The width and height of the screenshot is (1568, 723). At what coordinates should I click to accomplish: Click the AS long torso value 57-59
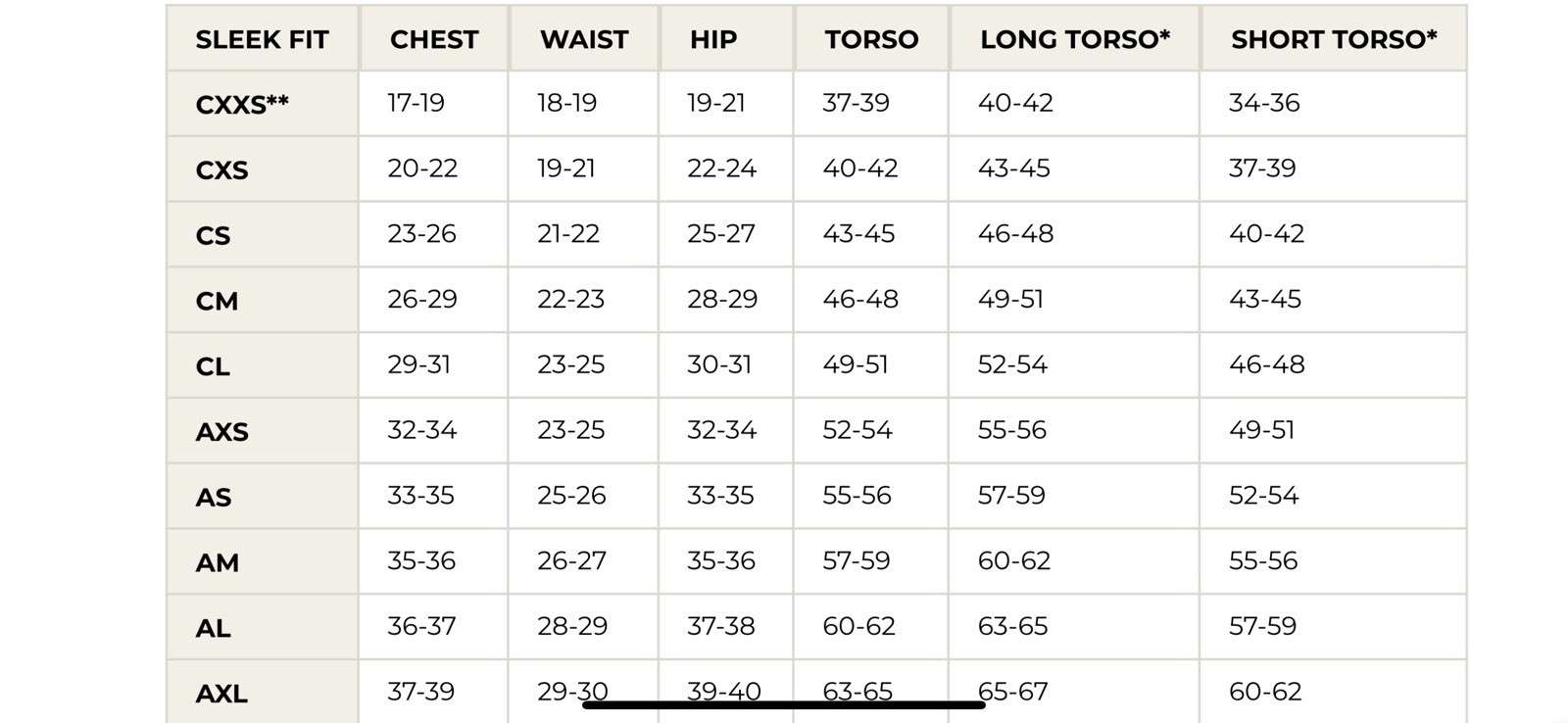[1011, 496]
